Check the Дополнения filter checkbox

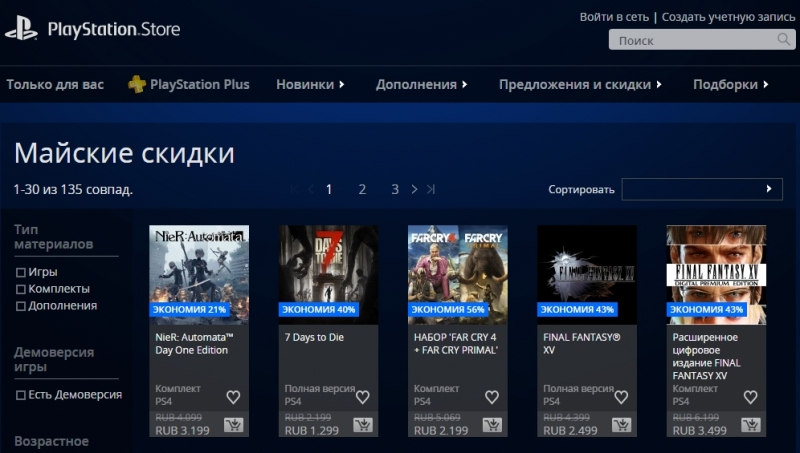click(20, 306)
